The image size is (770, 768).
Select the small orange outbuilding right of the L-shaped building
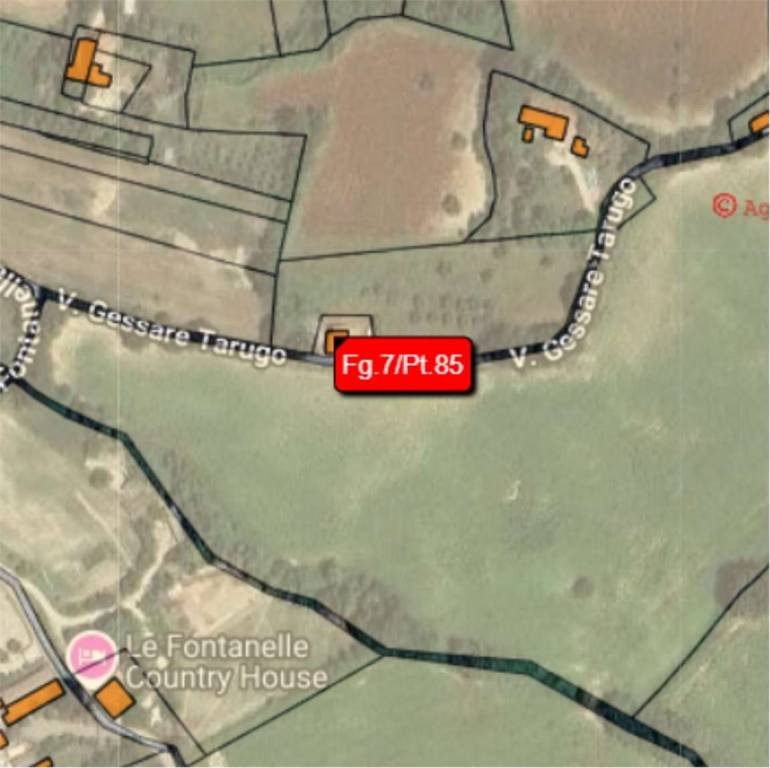pyautogui.click(x=580, y=147)
